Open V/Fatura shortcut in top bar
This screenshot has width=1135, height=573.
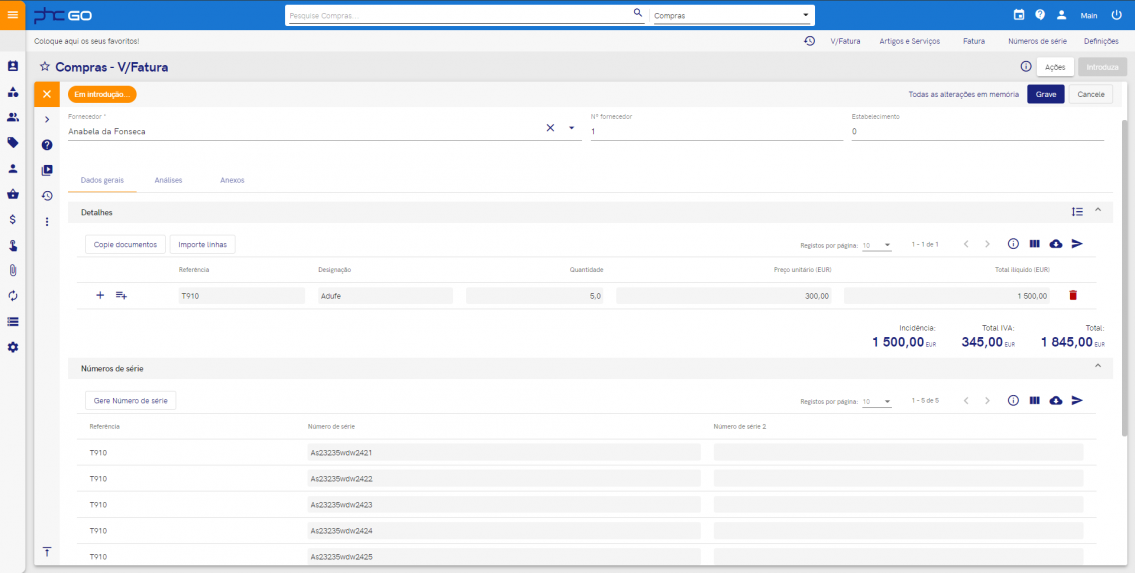point(845,41)
